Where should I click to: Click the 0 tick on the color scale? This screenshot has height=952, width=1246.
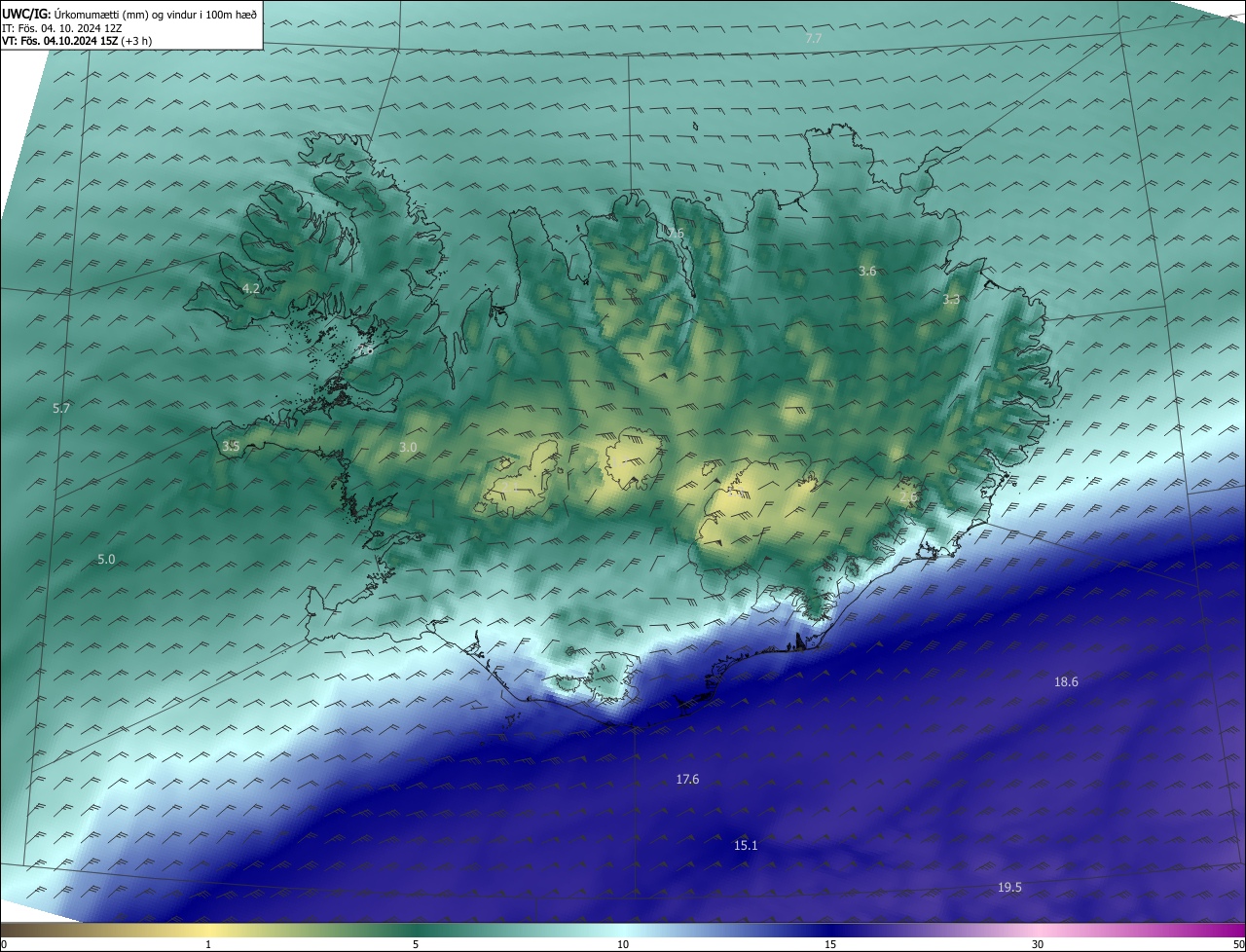click(x=3, y=944)
